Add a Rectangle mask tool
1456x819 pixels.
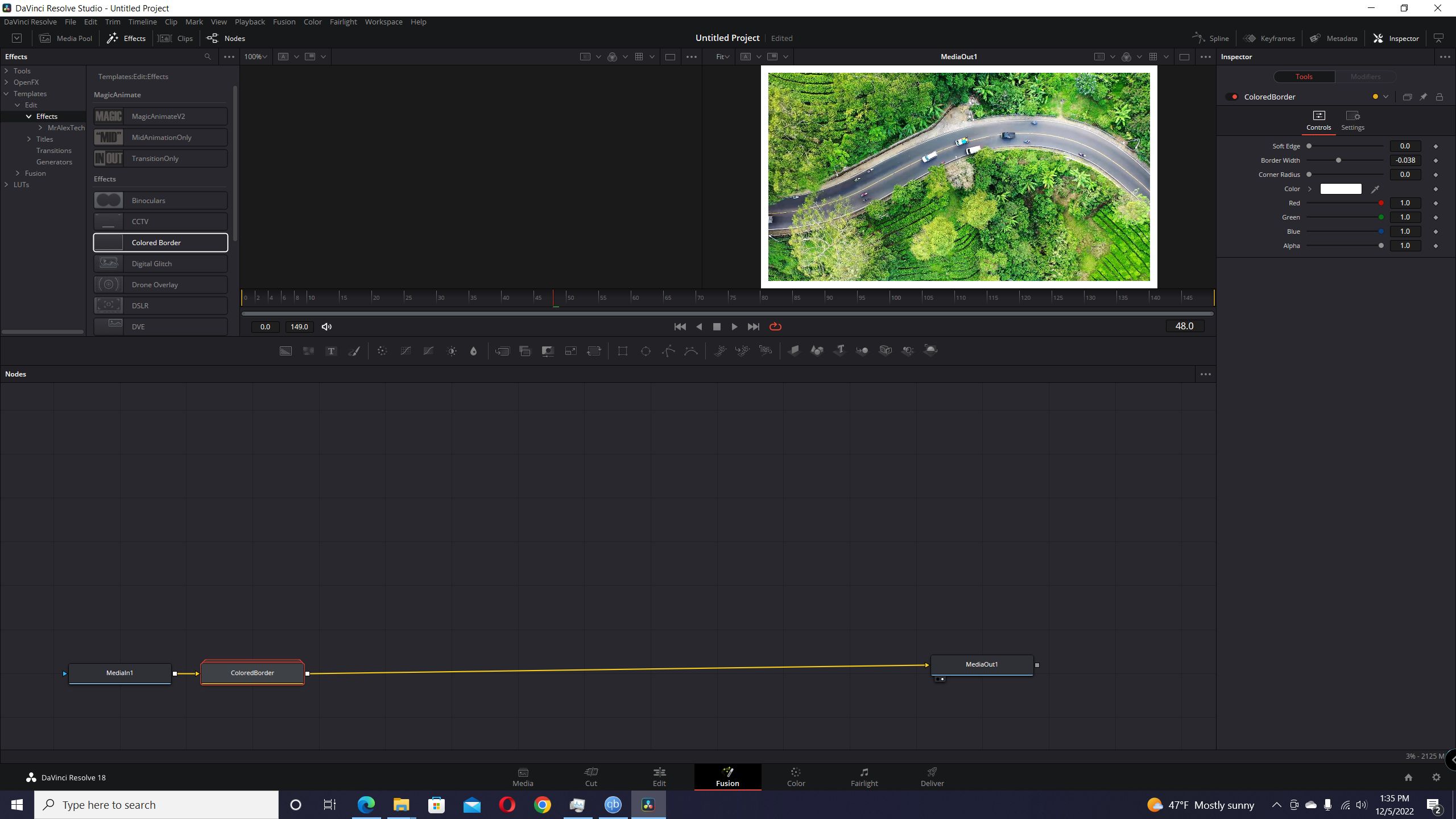click(622, 351)
